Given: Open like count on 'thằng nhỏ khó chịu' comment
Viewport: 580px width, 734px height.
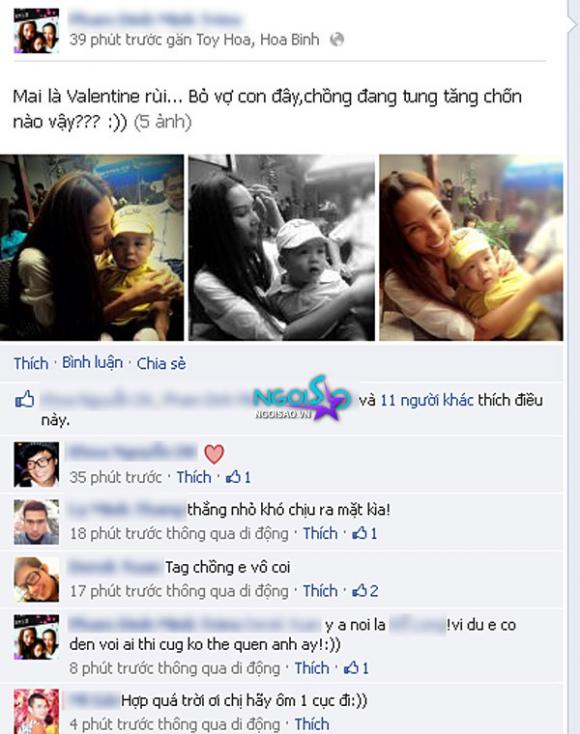Looking at the screenshot, I should click(x=364, y=533).
